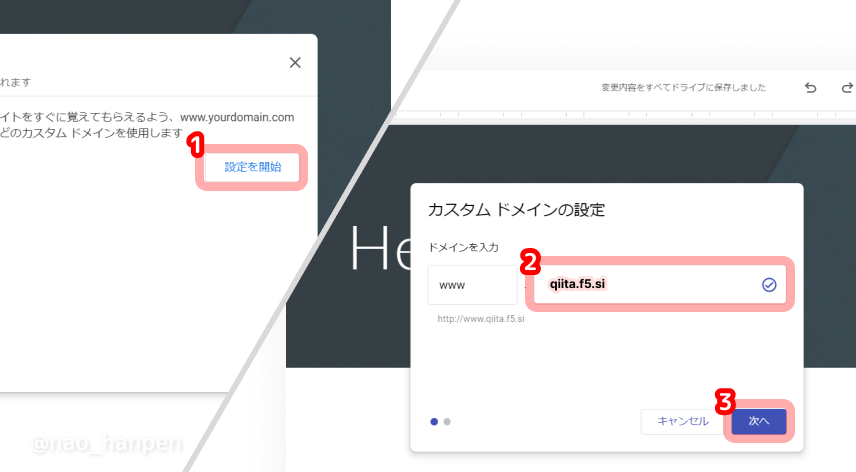
Task: Click the キャンセル button
Action: coord(682,421)
